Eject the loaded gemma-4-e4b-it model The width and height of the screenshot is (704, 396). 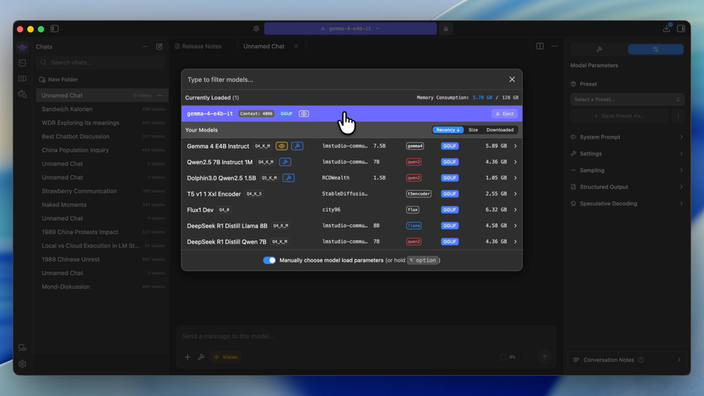pos(505,114)
